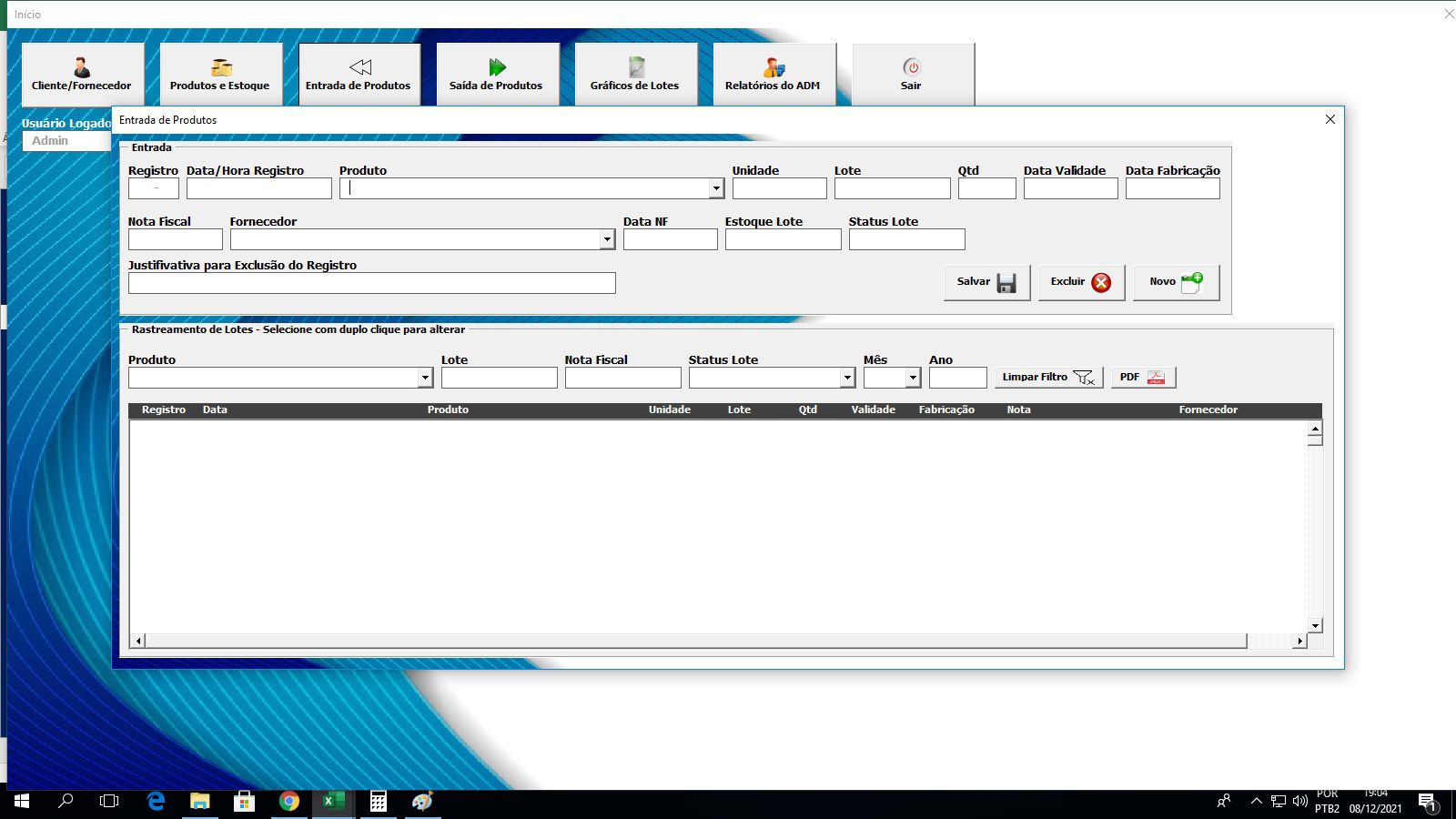Open Relatórios do ADM reports
This screenshot has height=819, width=1456.
point(773,75)
